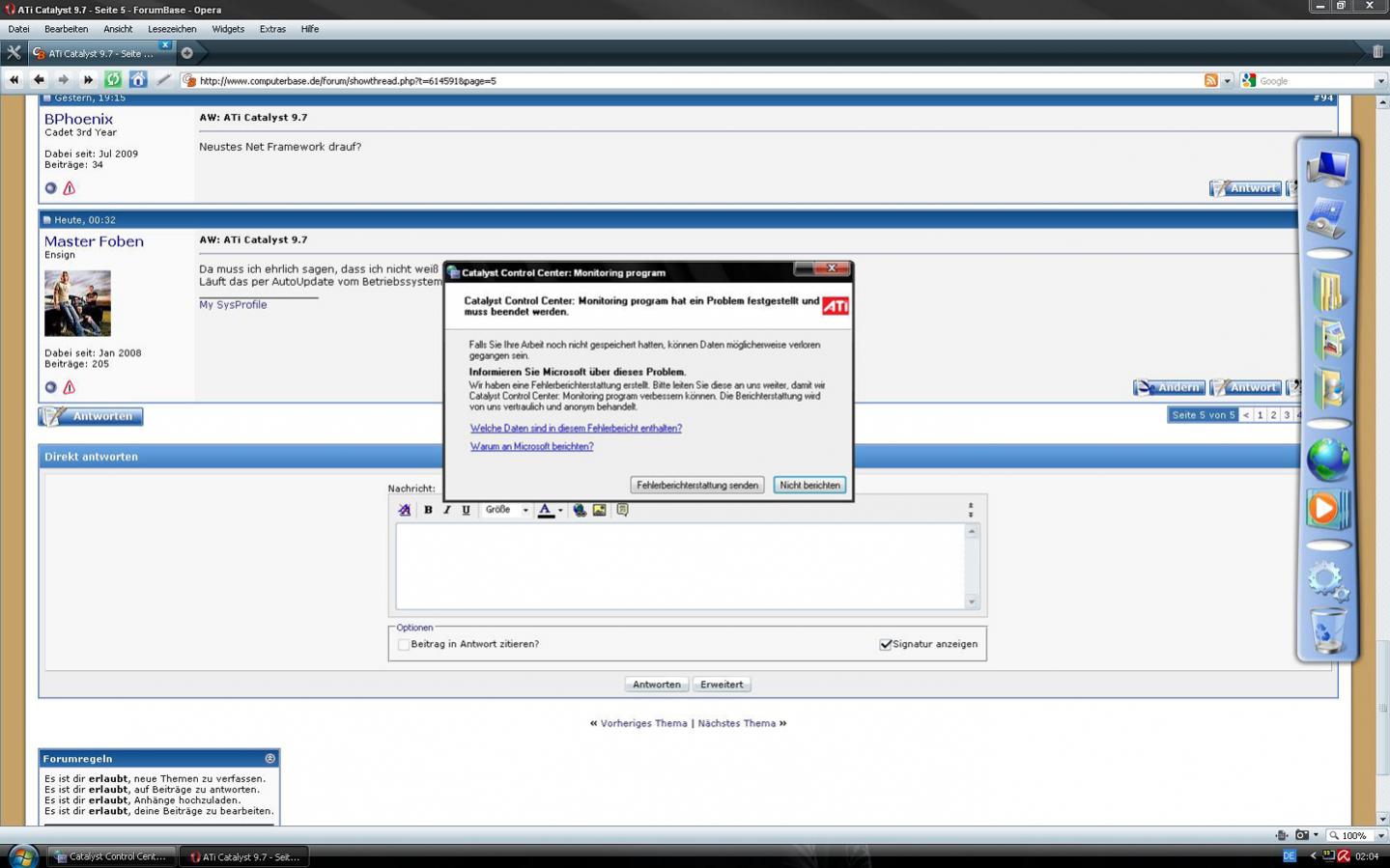
Task: Open a new tab with the plus icon
Action: [186, 53]
